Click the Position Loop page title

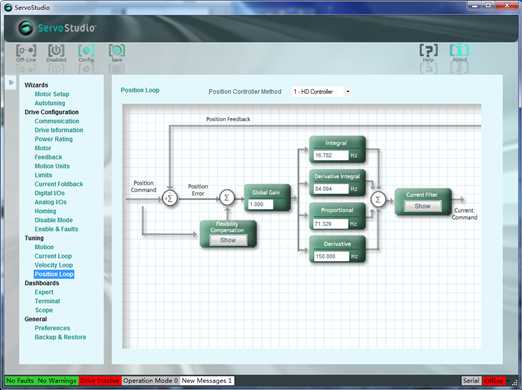coord(140,90)
